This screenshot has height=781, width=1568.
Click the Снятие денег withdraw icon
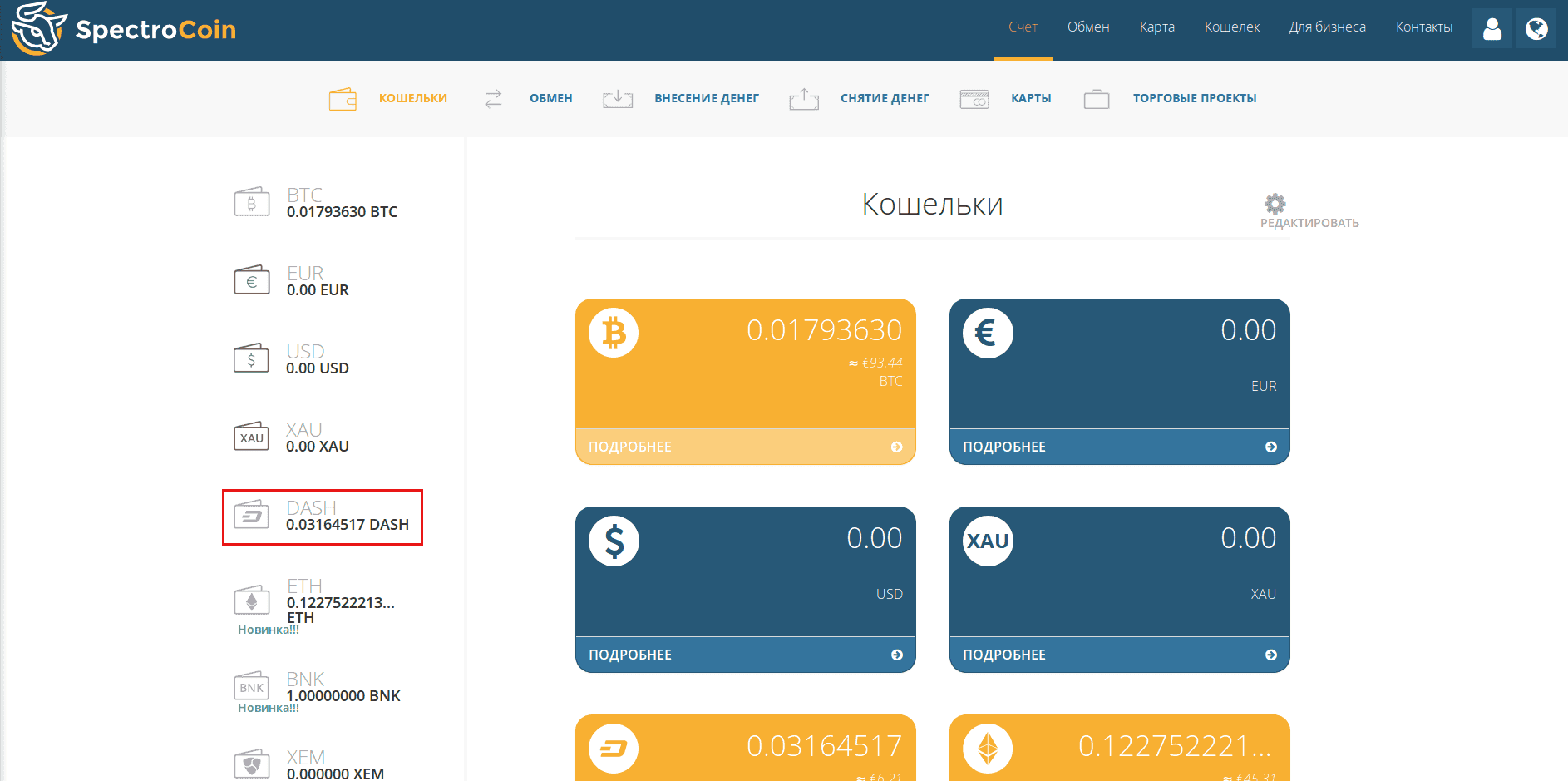[x=804, y=99]
